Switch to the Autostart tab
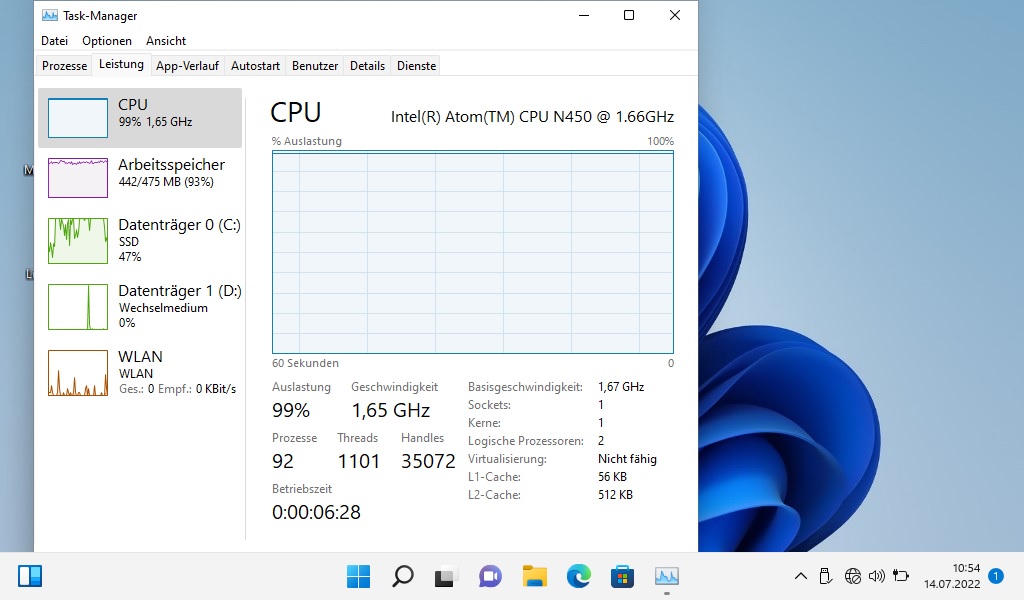Image resolution: width=1024 pixels, height=600 pixels. tap(255, 66)
